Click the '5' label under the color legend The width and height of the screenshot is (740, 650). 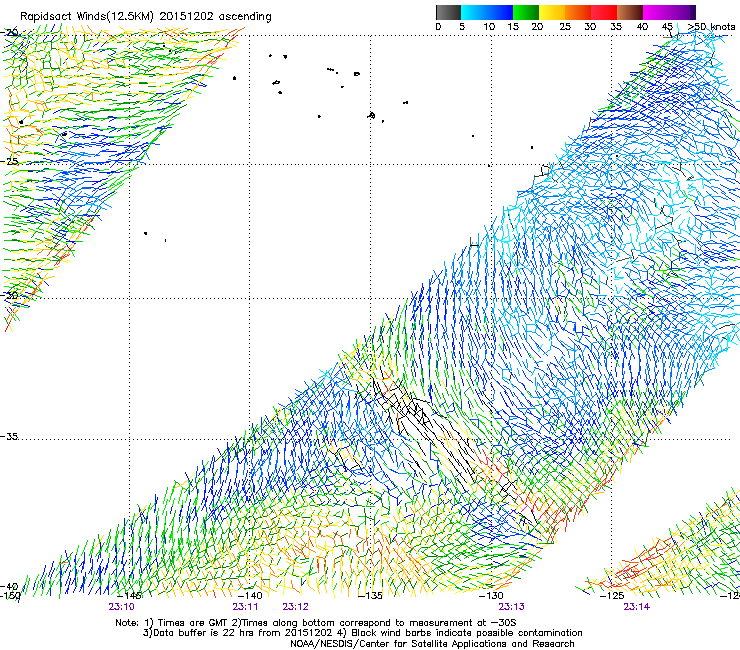click(x=462, y=26)
